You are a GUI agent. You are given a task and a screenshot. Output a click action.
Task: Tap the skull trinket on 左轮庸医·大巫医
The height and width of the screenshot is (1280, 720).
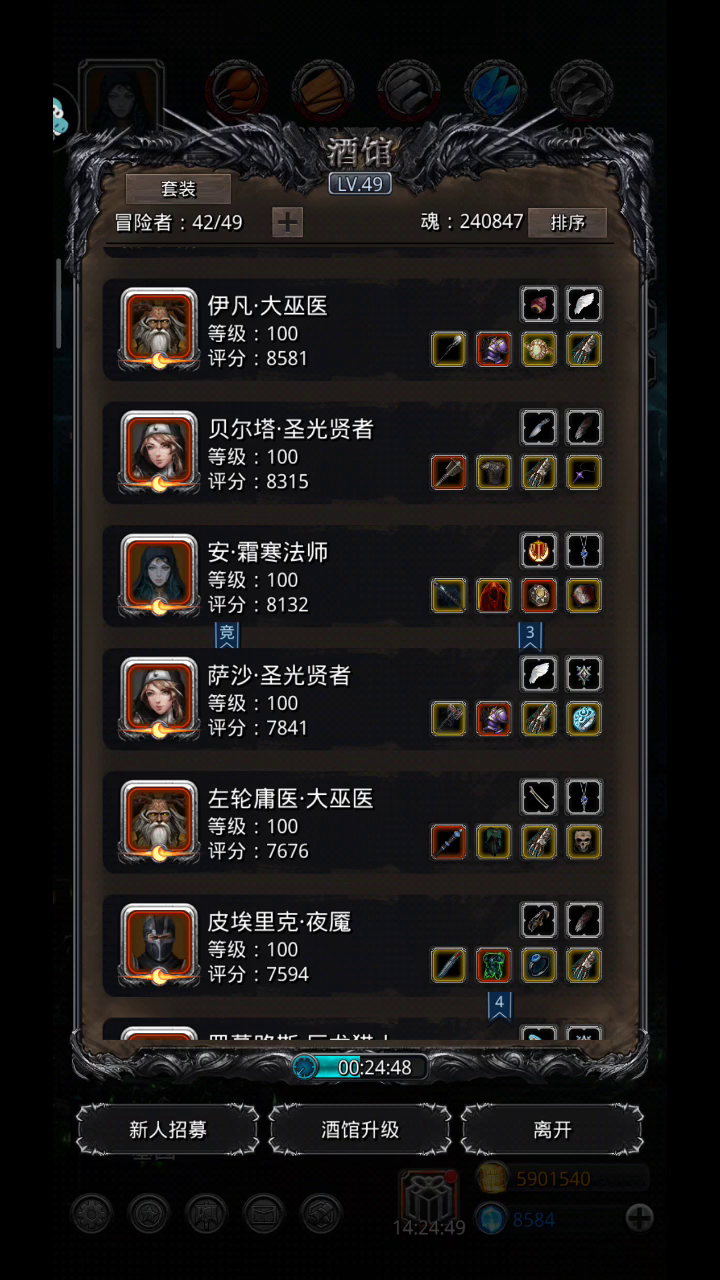[584, 841]
